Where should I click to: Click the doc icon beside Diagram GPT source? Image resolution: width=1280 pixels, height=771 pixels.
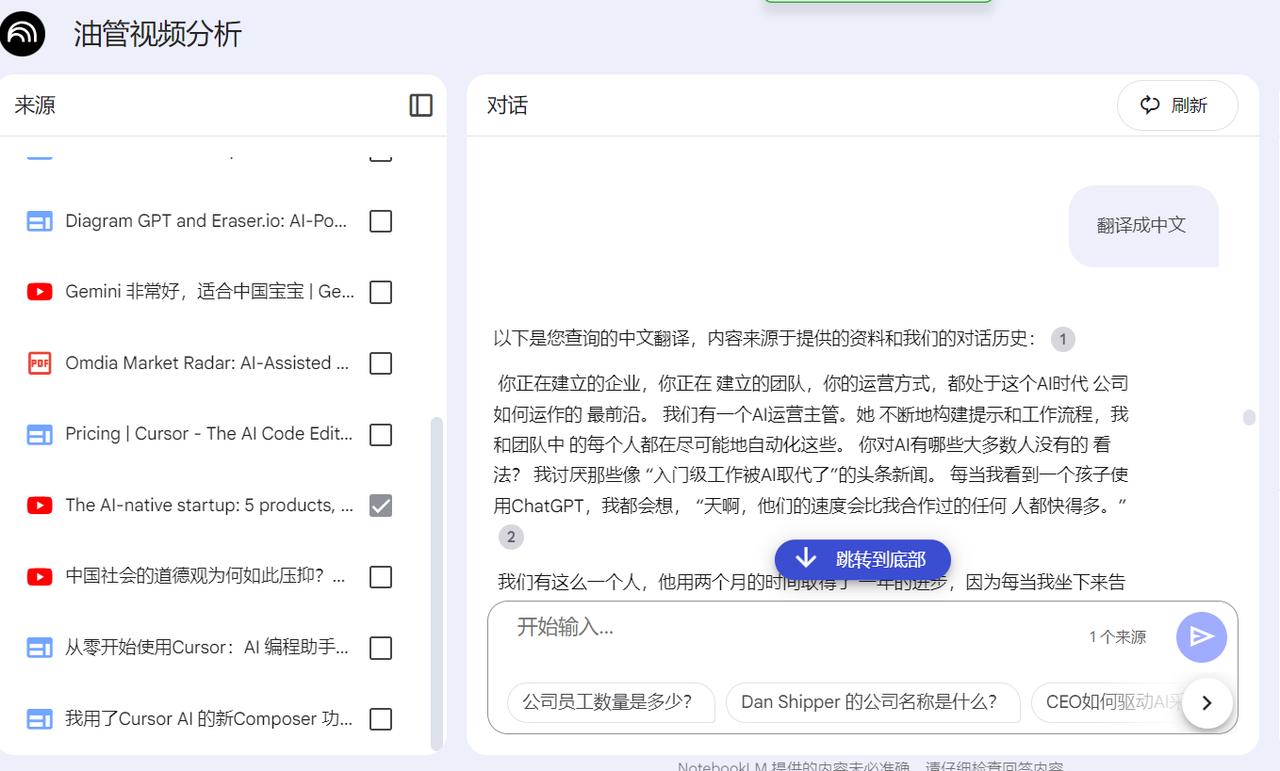(x=40, y=221)
